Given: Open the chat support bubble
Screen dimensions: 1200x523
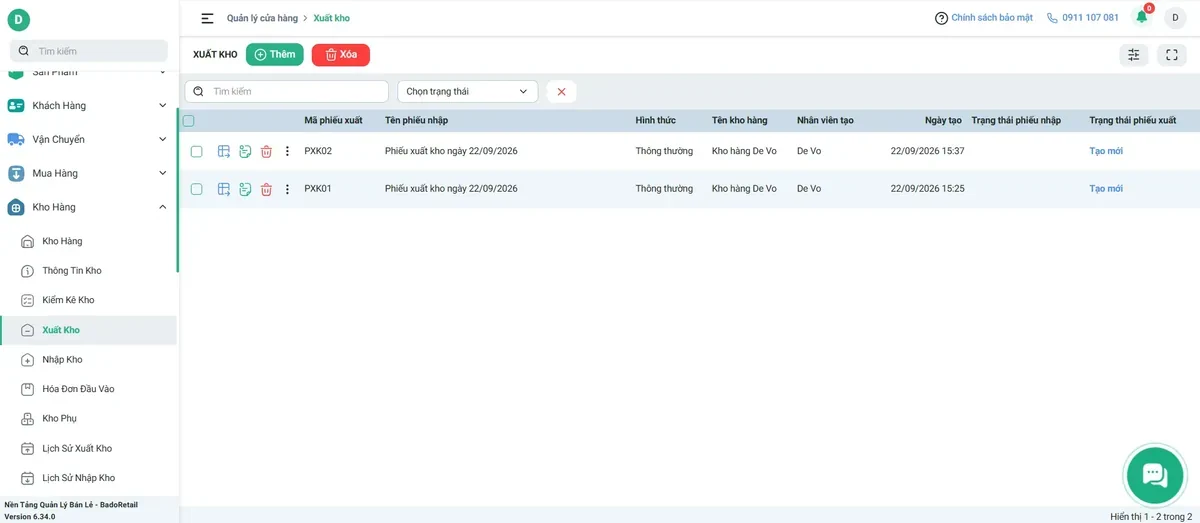Looking at the screenshot, I should [x=1155, y=475].
